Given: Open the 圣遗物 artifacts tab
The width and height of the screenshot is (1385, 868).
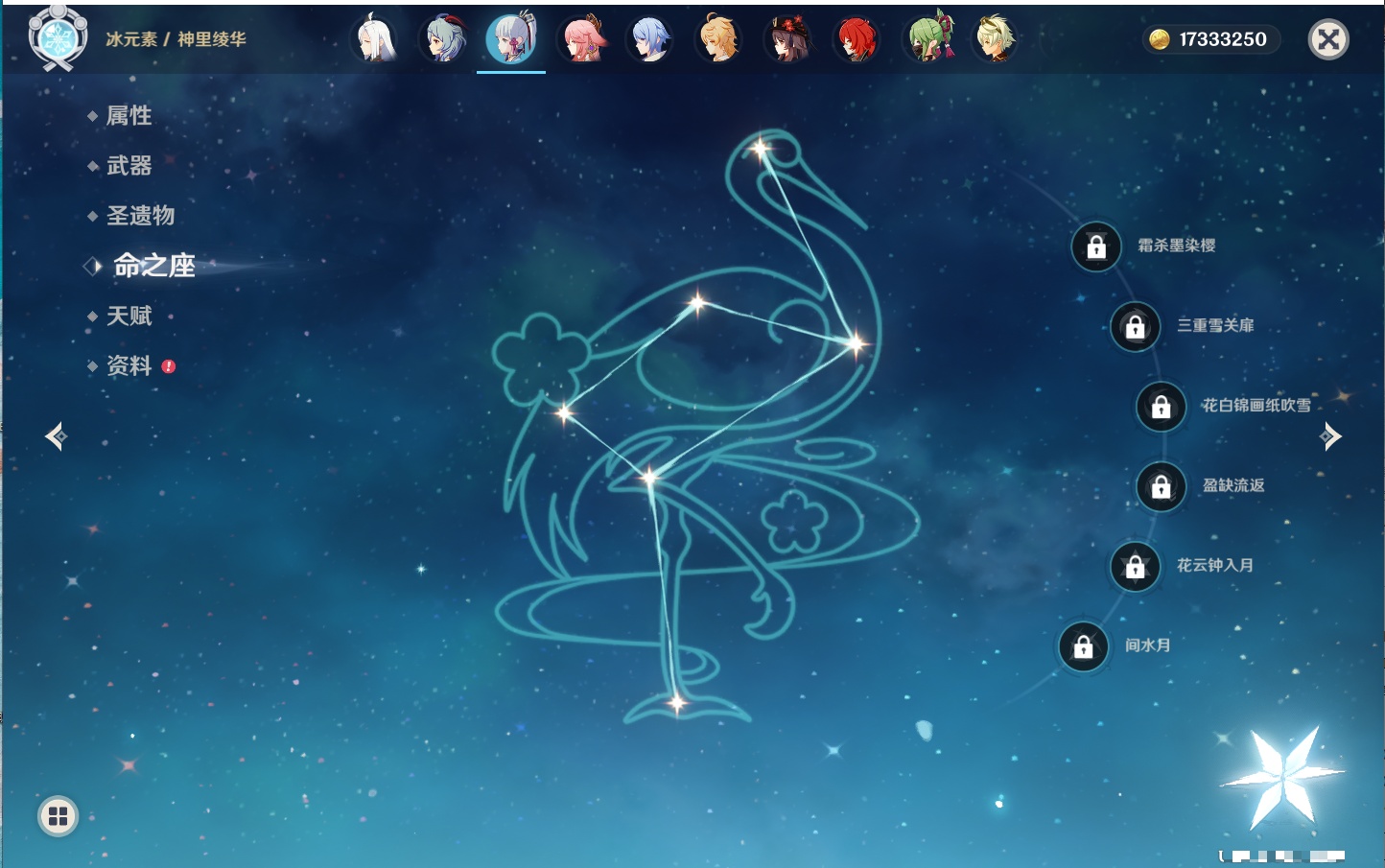Looking at the screenshot, I should coord(140,216).
